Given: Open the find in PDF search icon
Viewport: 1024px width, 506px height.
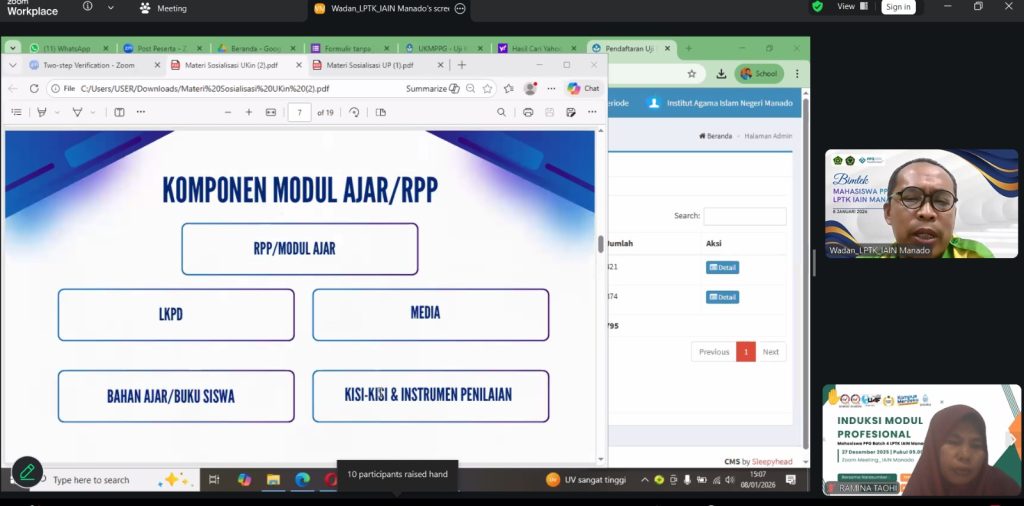Looking at the screenshot, I should tap(501, 112).
